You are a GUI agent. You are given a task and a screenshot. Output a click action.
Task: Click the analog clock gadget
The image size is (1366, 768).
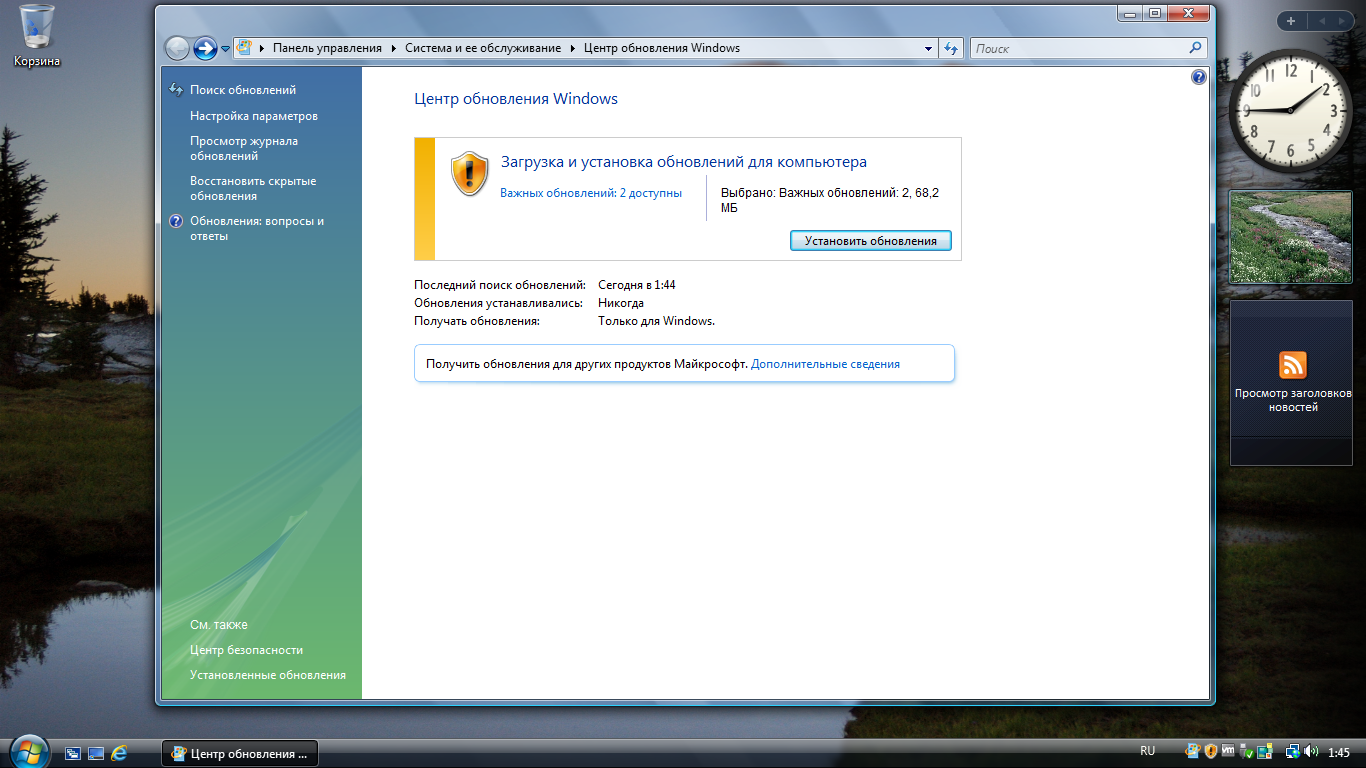pyautogui.click(x=1291, y=111)
